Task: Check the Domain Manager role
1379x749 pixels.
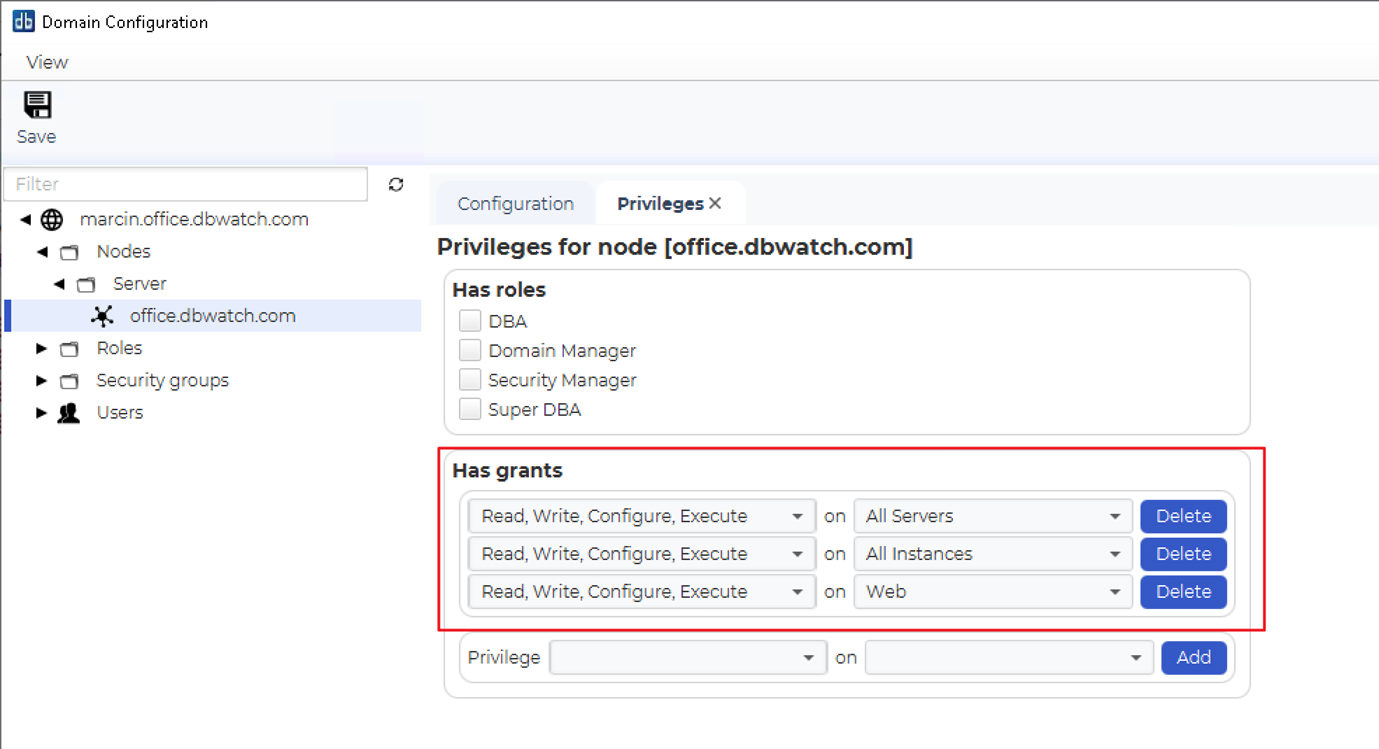Action: pyautogui.click(x=470, y=350)
